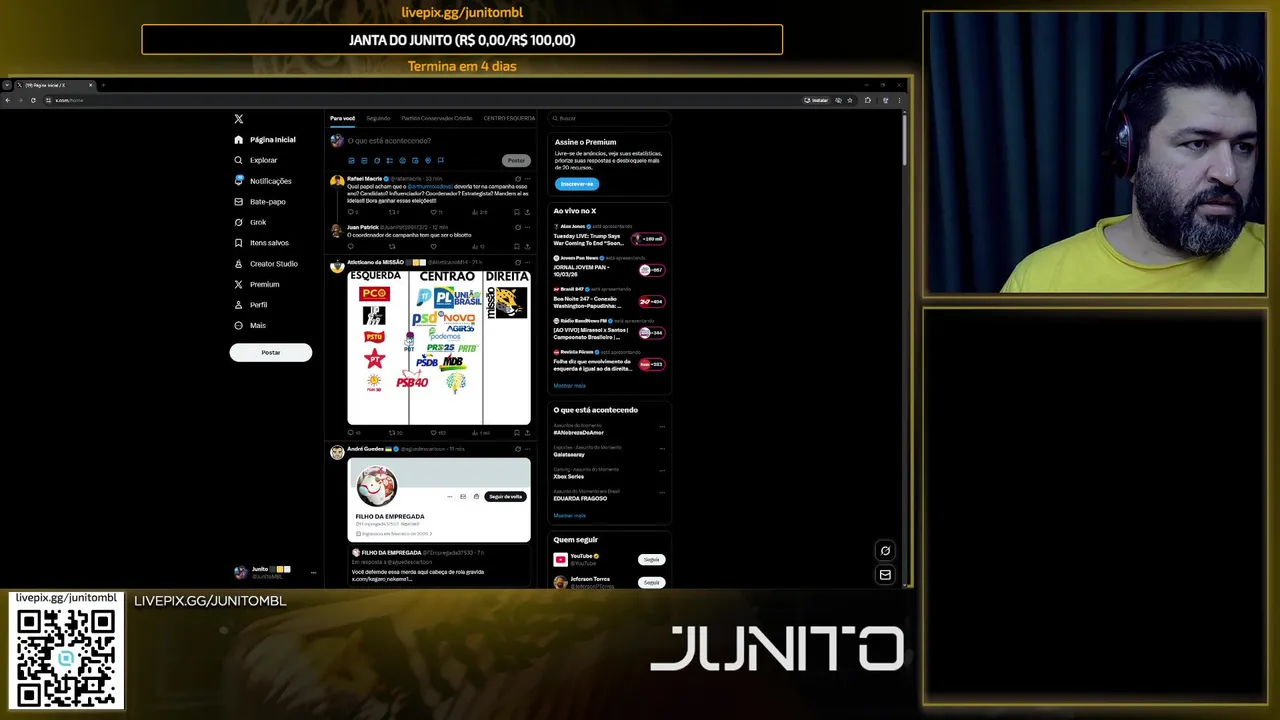The height and width of the screenshot is (720, 1280).
Task: Follow Jeferson Torres account
Action: (x=652, y=582)
